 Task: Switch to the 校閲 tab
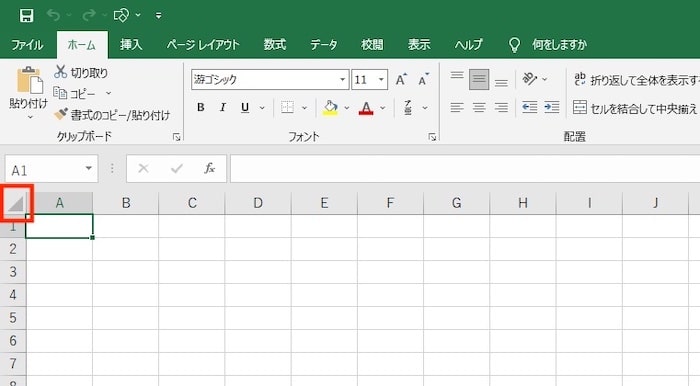372,45
